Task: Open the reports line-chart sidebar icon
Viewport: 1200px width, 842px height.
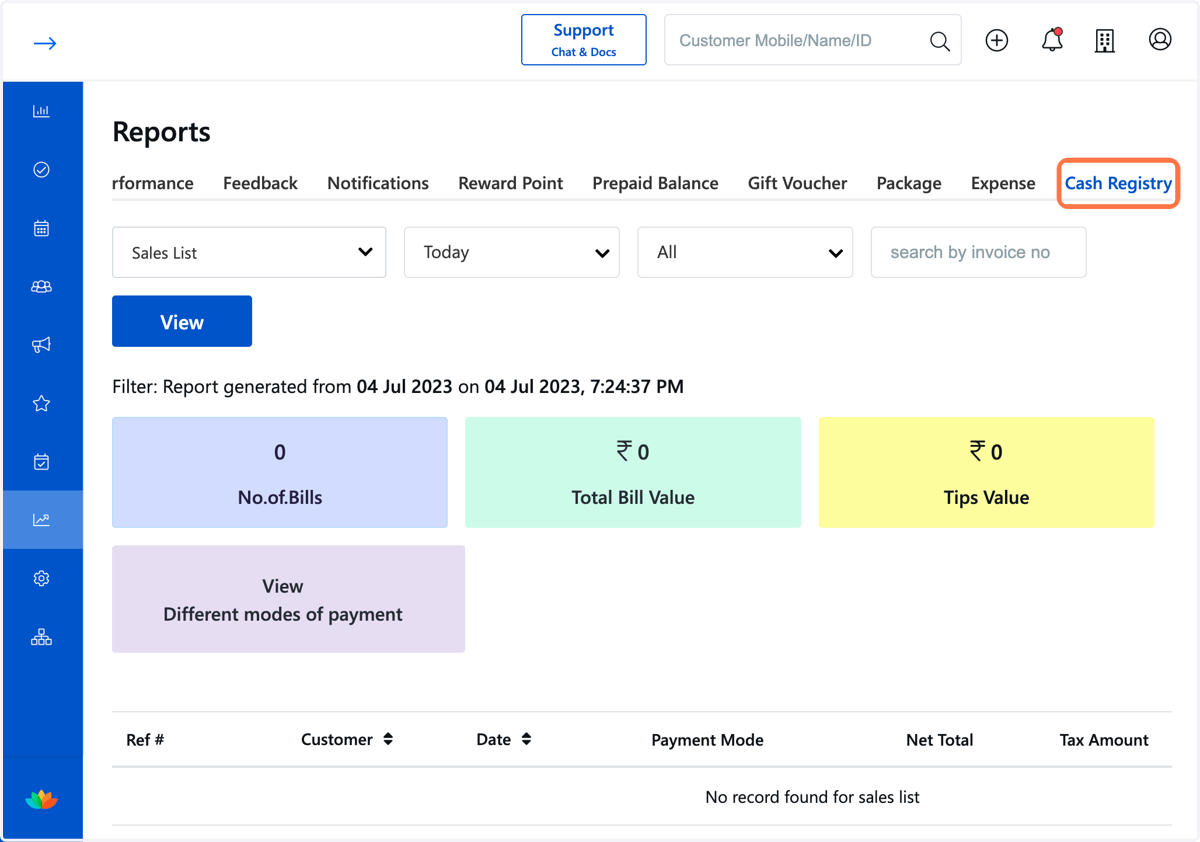Action: coord(41,520)
